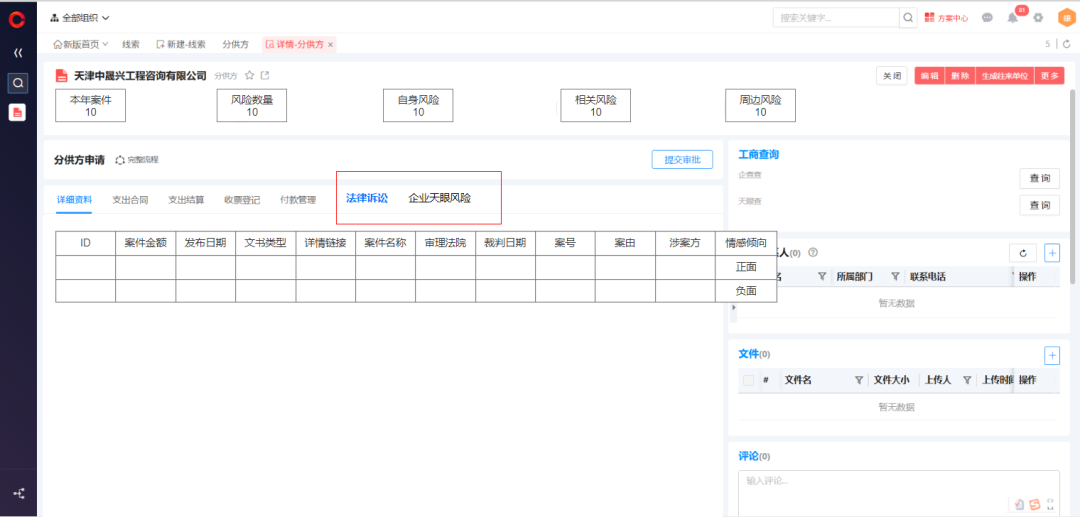Viewport: 1080px width, 517px height.
Task: Open the 付款管理 tab
Action: pyautogui.click(x=298, y=200)
